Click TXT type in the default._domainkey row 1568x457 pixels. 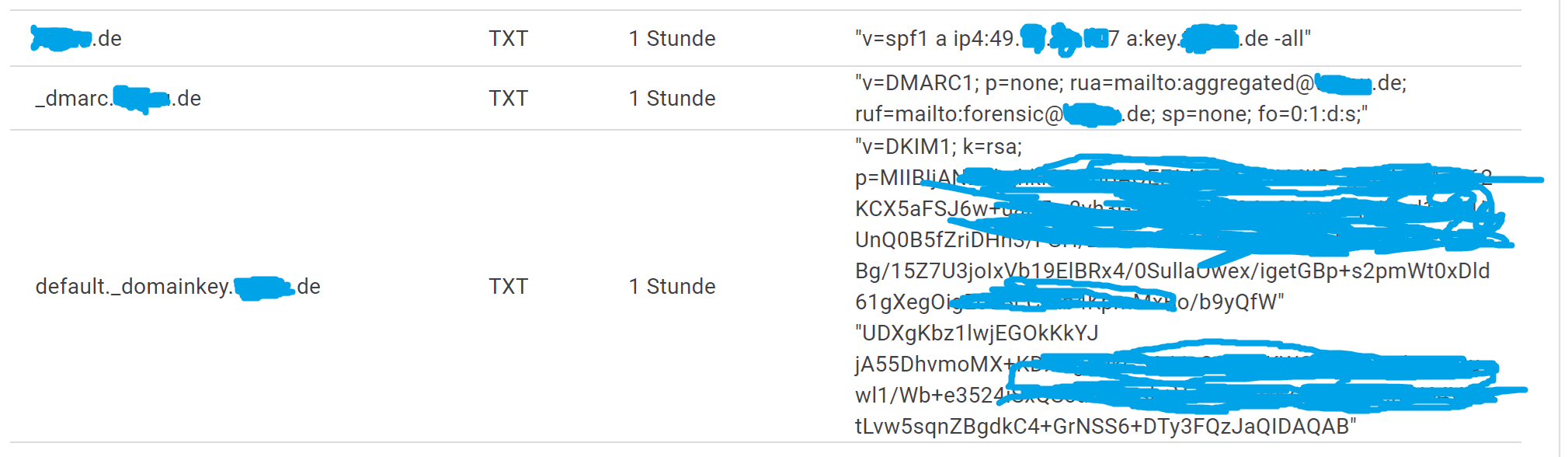(508, 287)
